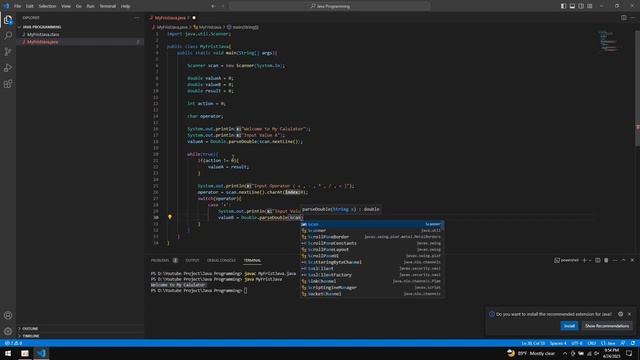Screen dimensions: 640x360
Task: Switch to the OUTPUT panel tab
Action: click(x=192, y=260)
